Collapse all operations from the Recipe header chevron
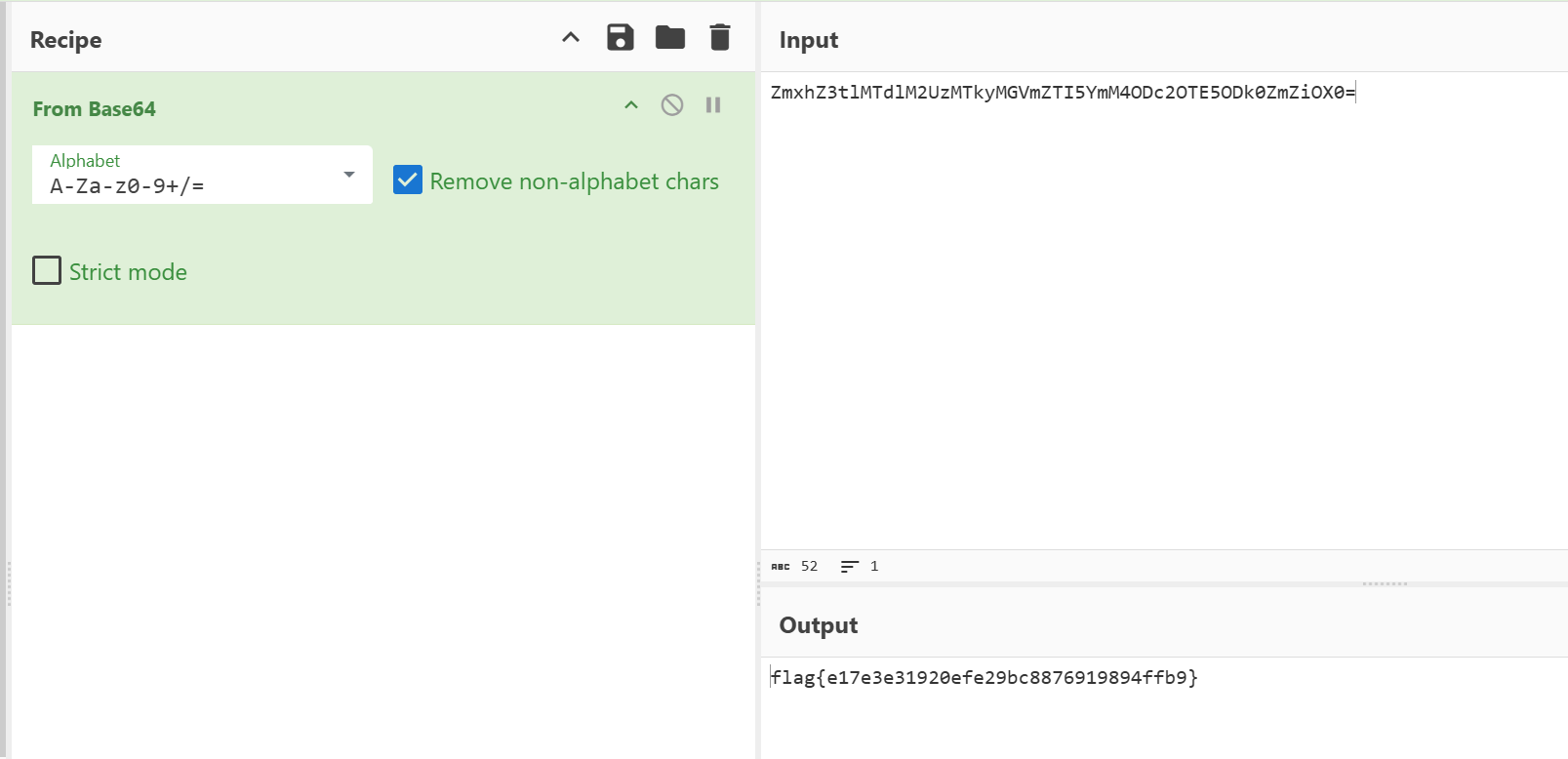The width and height of the screenshot is (1568, 759). [571, 38]
